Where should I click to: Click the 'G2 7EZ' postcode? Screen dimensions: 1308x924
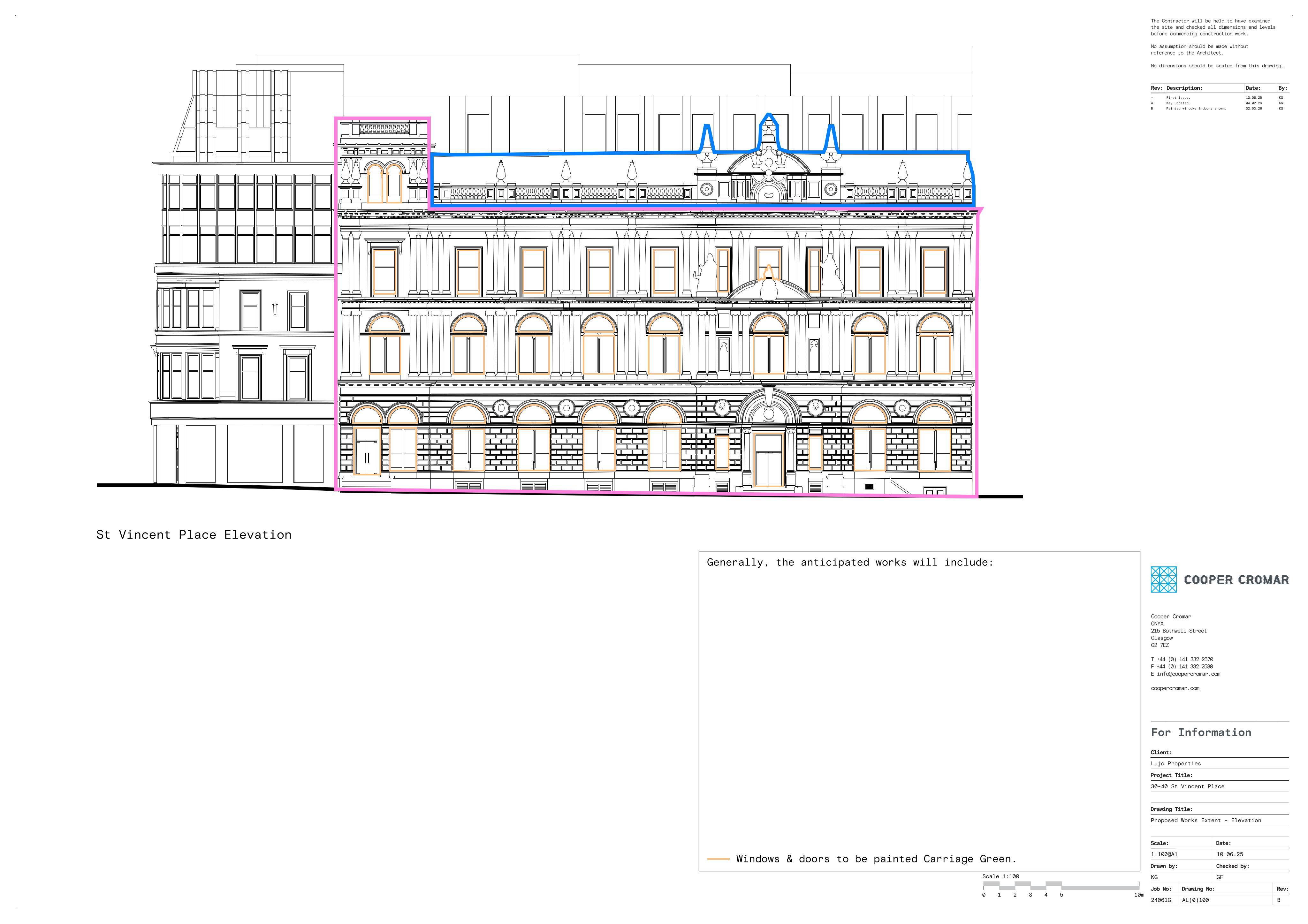(x=1159, y=646)
